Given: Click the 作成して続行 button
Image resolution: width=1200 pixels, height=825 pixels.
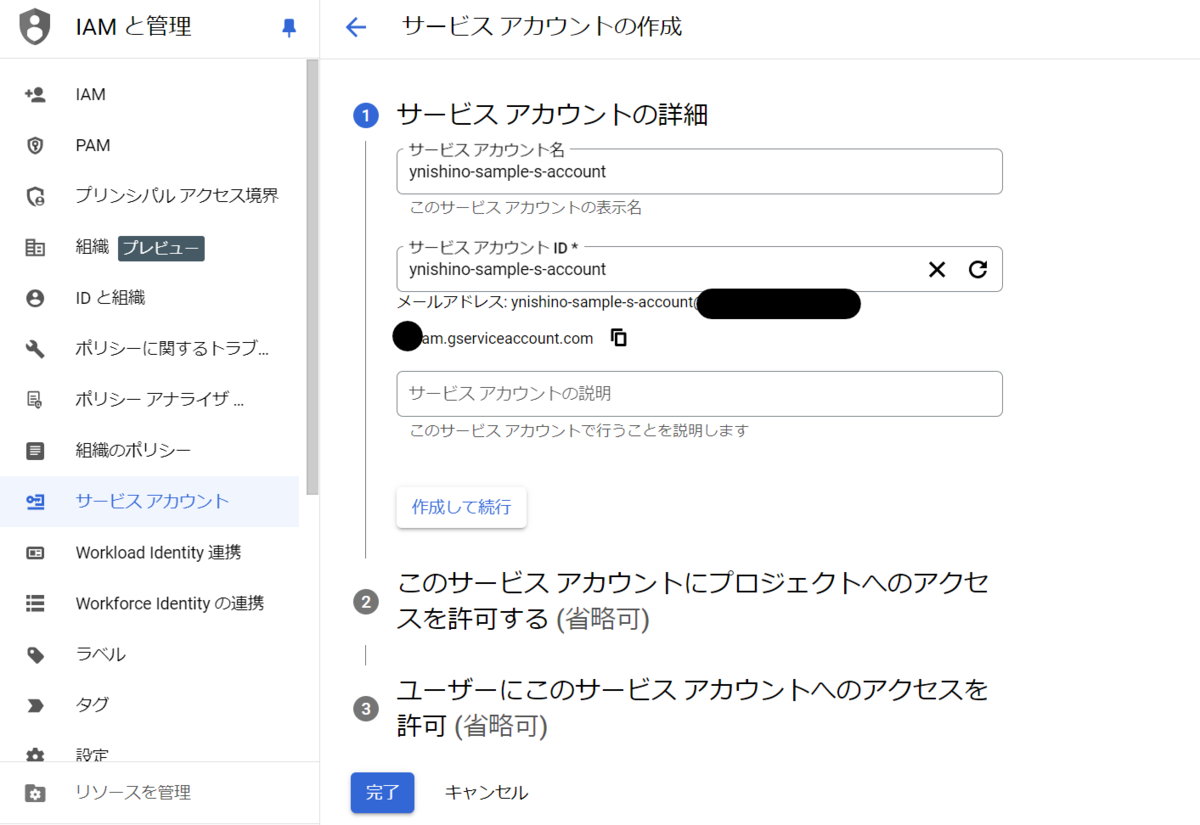Looking at the screenshot, I should 462,507.
